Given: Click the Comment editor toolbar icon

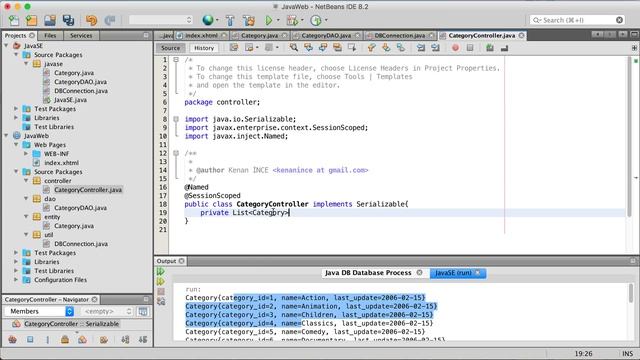Looking at the screenshot, I should pyautogui.click(x=490, y=48).
